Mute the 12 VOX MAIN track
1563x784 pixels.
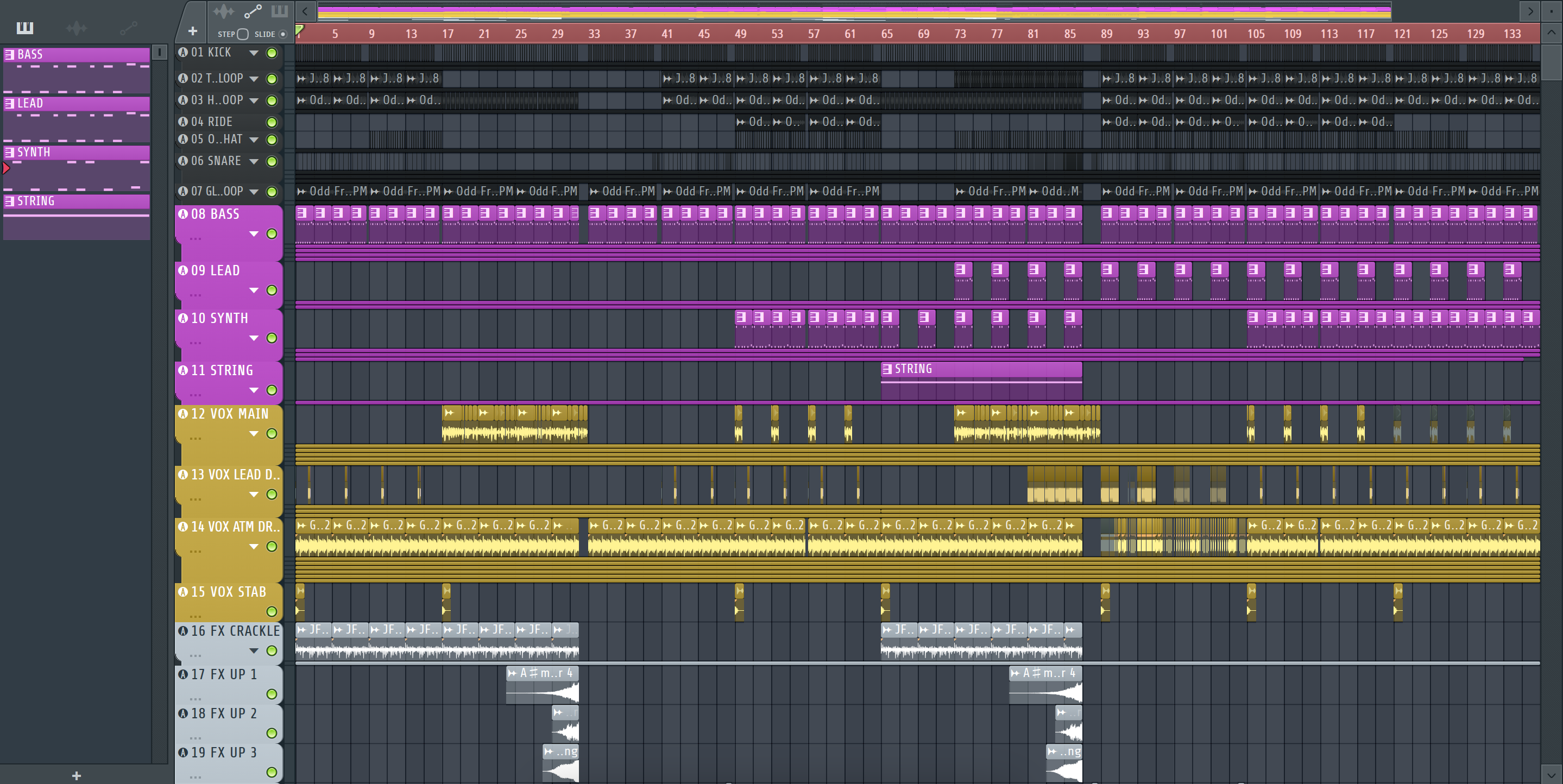272,433
